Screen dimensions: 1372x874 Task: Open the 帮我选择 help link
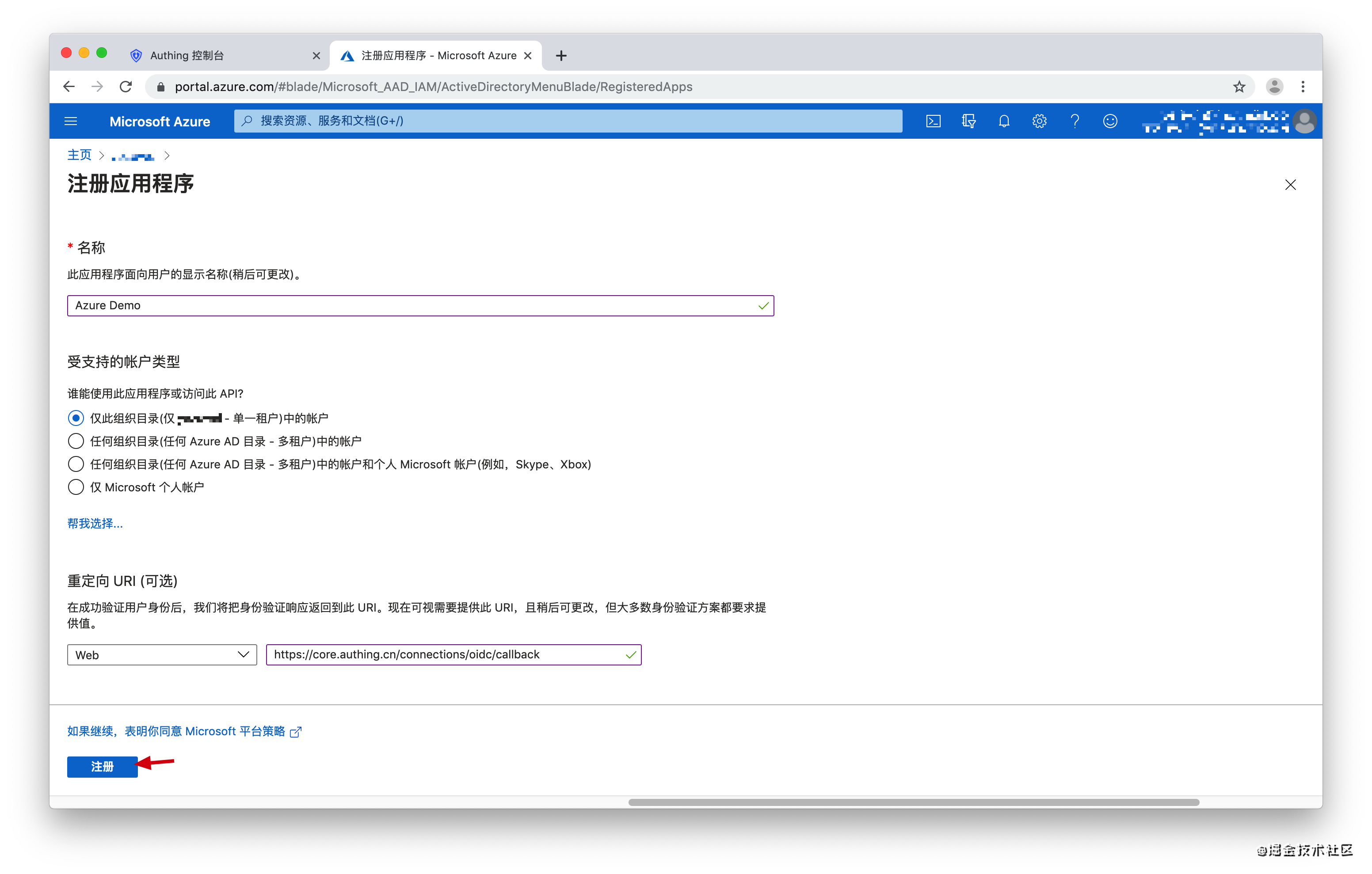[95, 523]
